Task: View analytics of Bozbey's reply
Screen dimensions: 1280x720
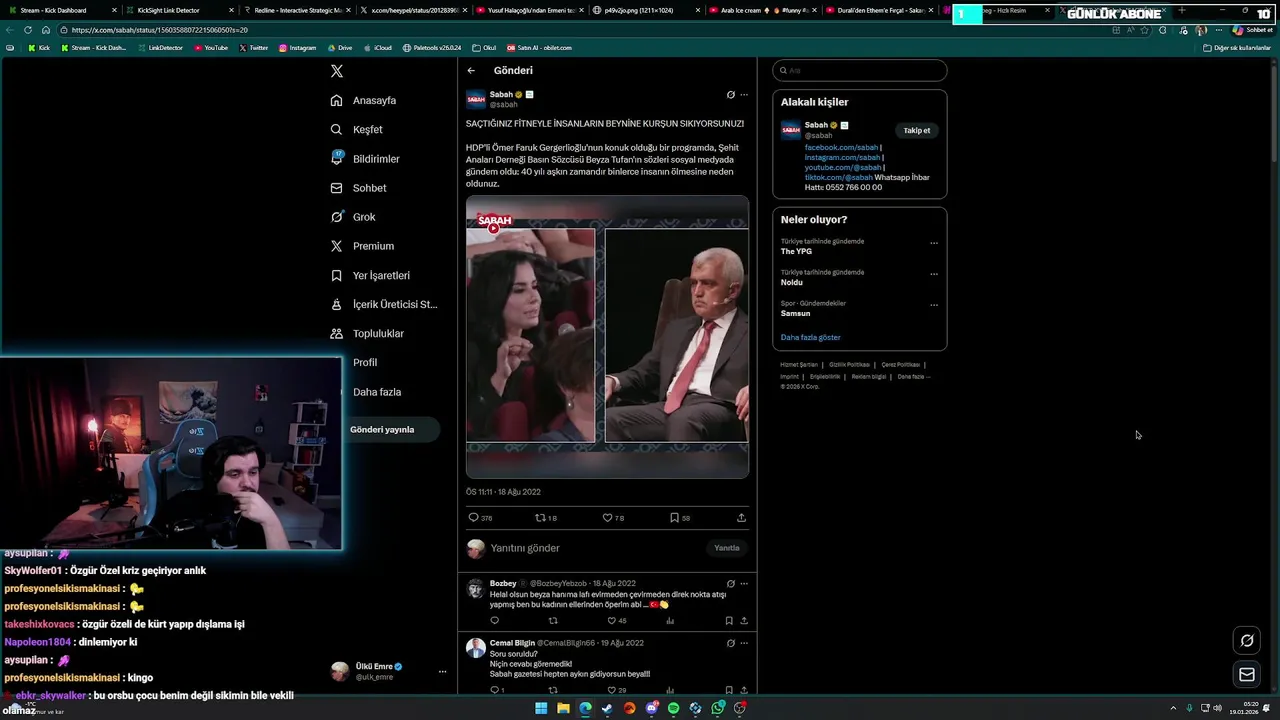Action: coord(670,621)
